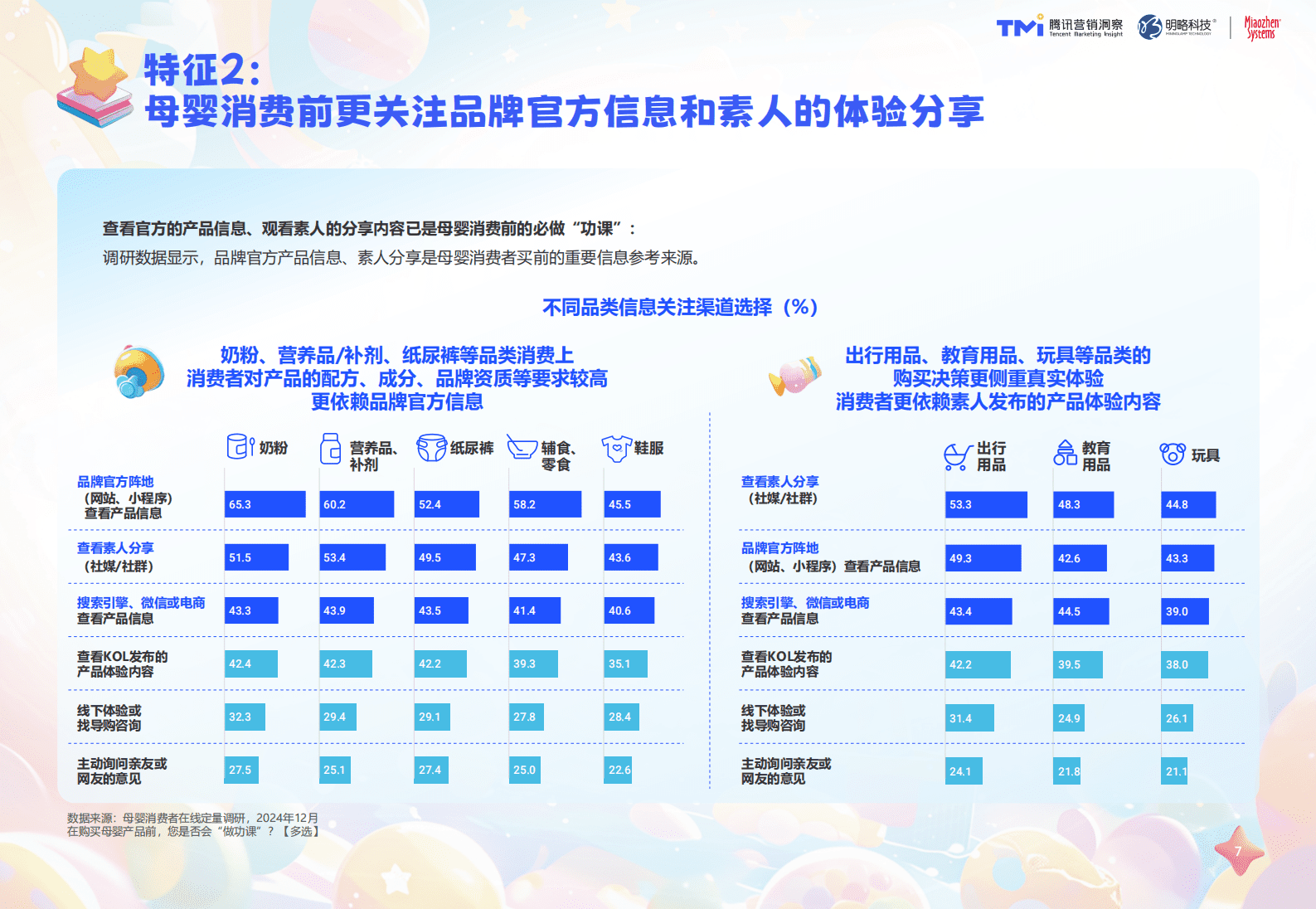Click the bar showing 51.5

coord(257,557)
